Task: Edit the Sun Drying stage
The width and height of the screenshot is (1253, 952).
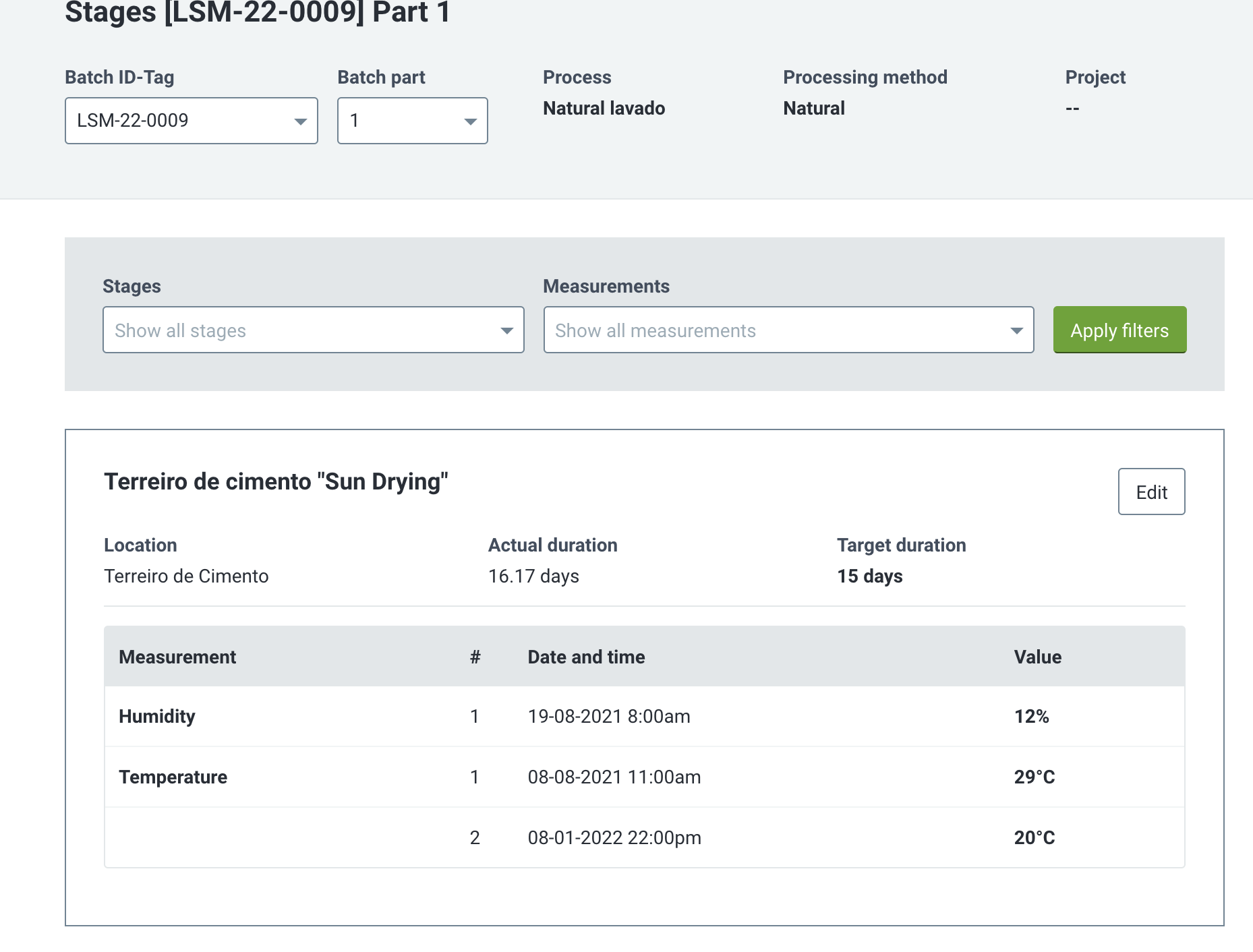Action: point(1151,492)
